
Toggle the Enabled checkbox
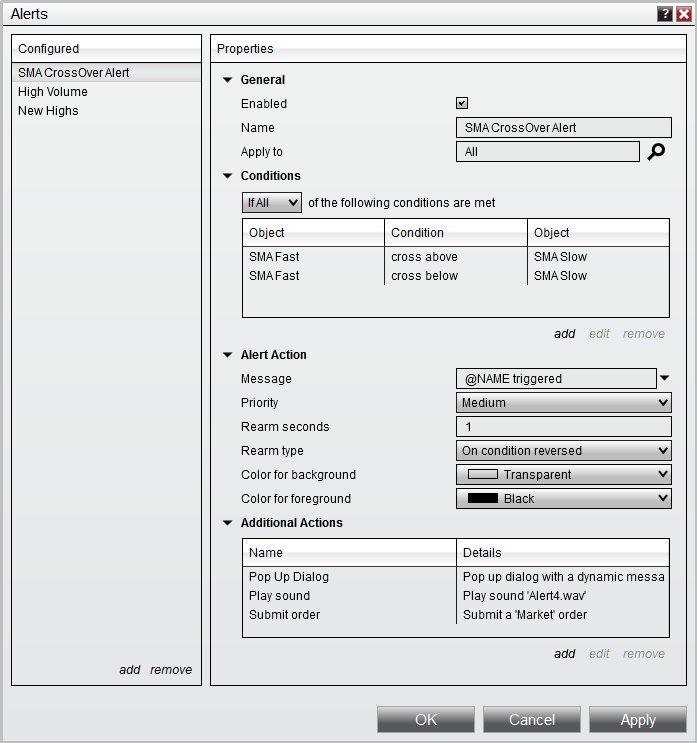coord(462,103)
